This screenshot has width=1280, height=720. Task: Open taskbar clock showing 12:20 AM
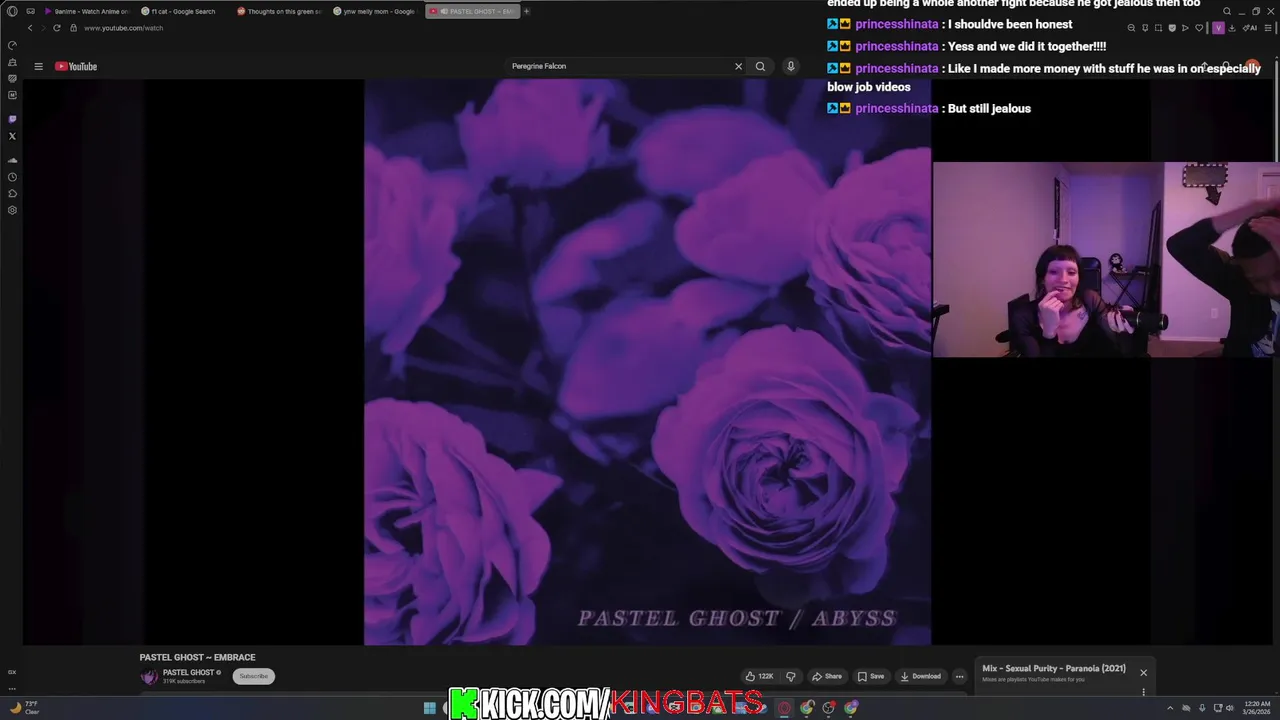click(x=1256, y=708)
